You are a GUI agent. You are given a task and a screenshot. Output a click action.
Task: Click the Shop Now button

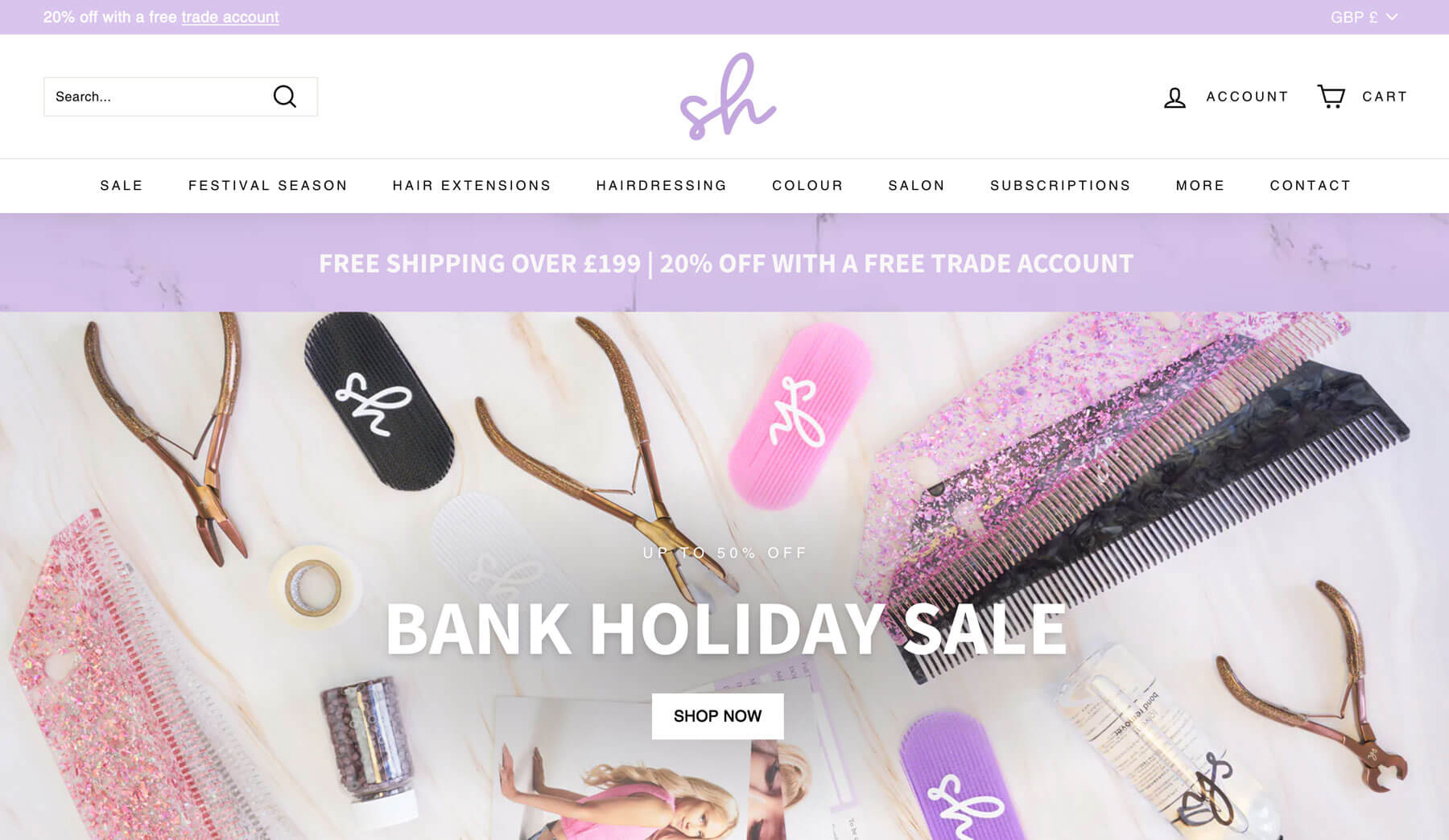(x=717, y=716)
